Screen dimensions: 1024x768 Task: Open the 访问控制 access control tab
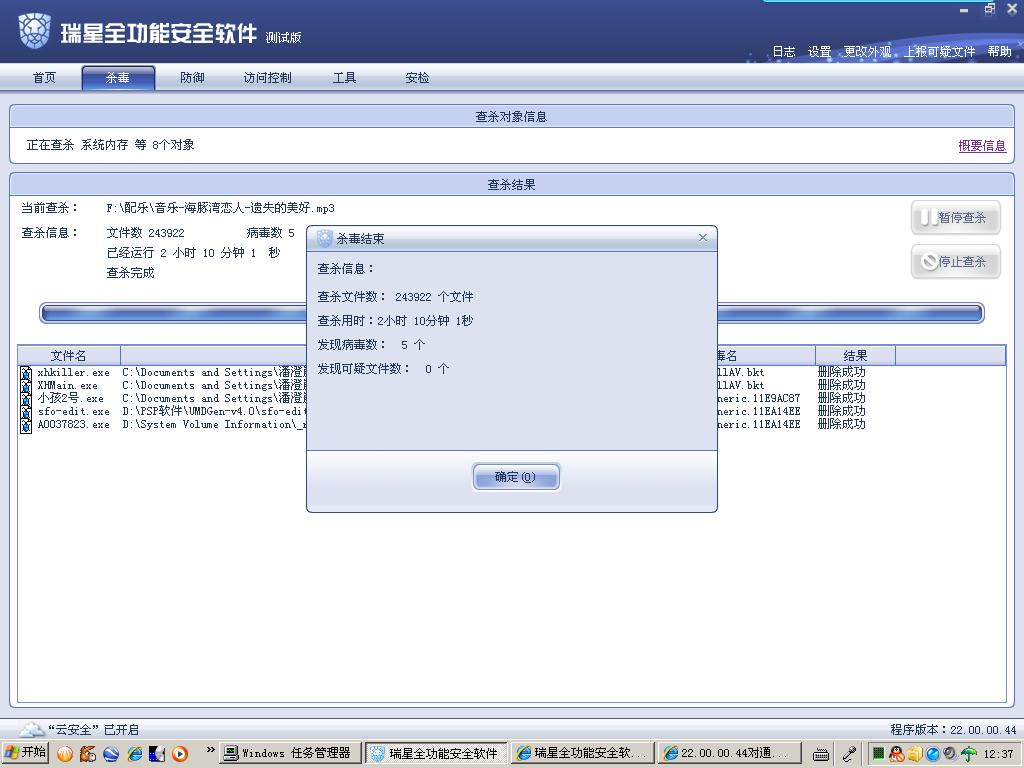tap(267, 78)
